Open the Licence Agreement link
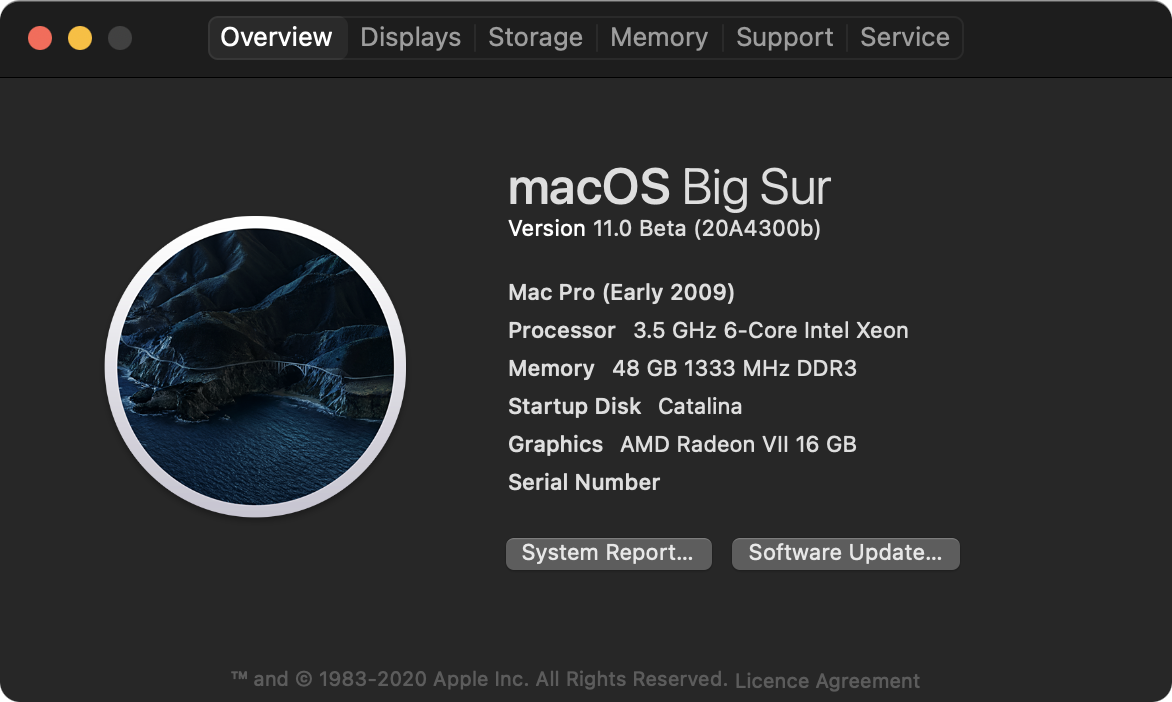 click(x=827, y=681)
